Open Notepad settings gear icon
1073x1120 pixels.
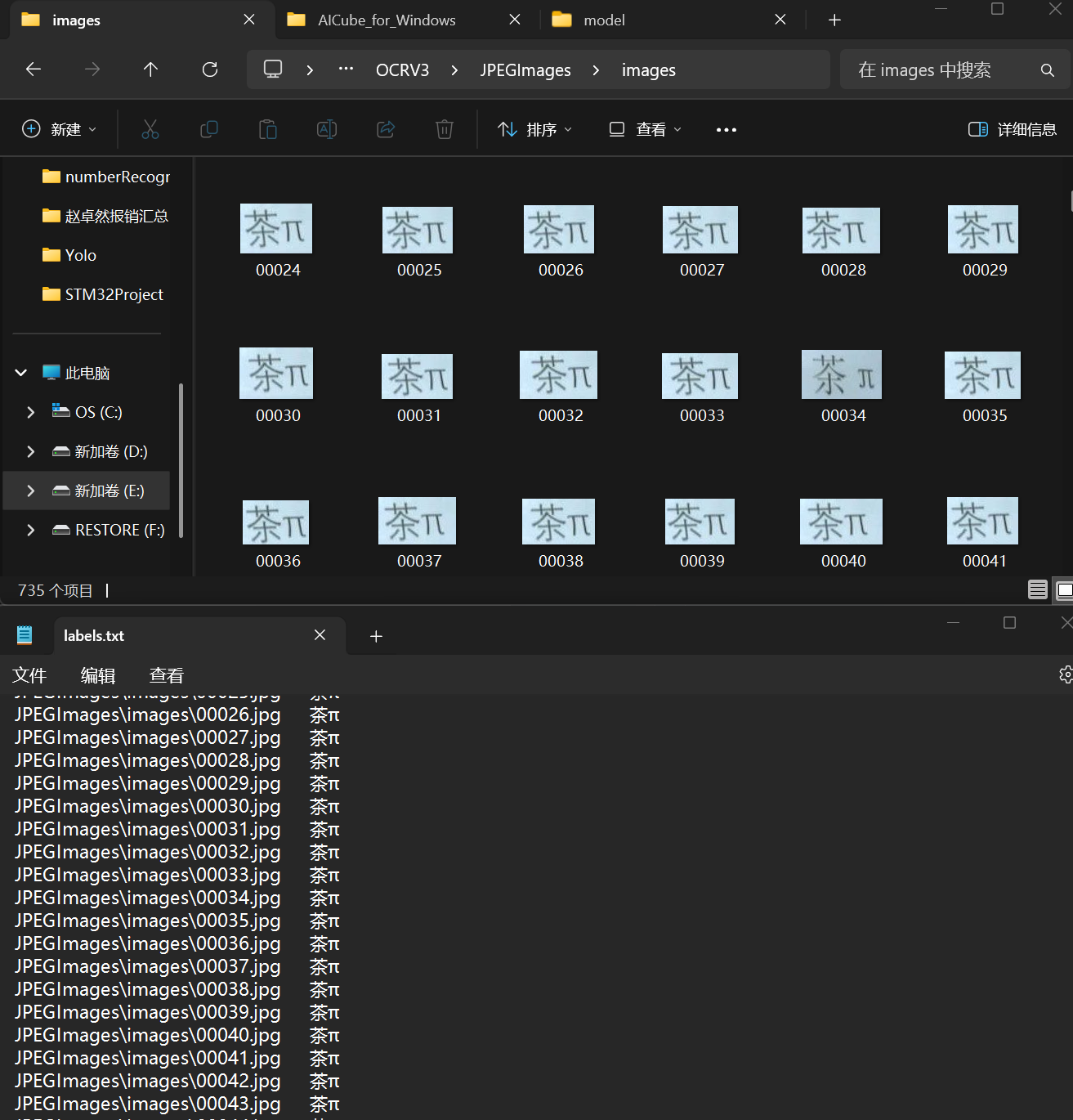pyautogui.click(x=1065, y=674)
